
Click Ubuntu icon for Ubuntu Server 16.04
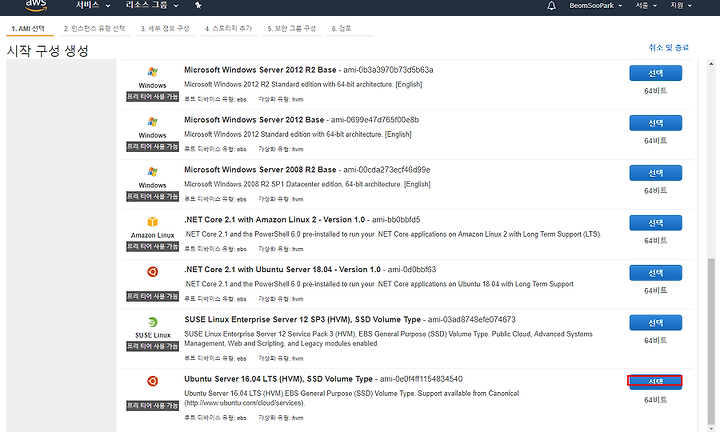pyautogui.click(x=152, y=381)
